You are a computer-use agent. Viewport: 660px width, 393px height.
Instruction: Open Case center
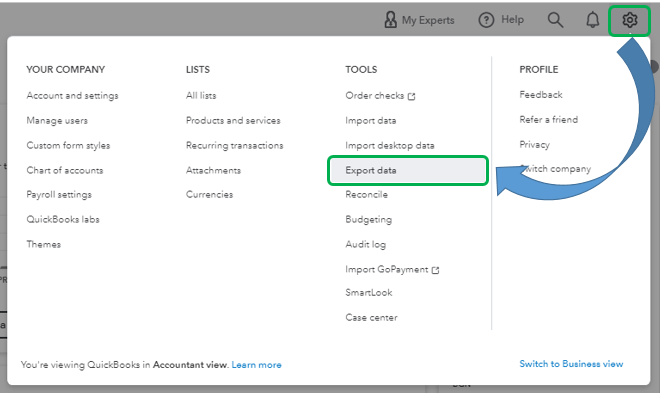click(x=371, y=317)
